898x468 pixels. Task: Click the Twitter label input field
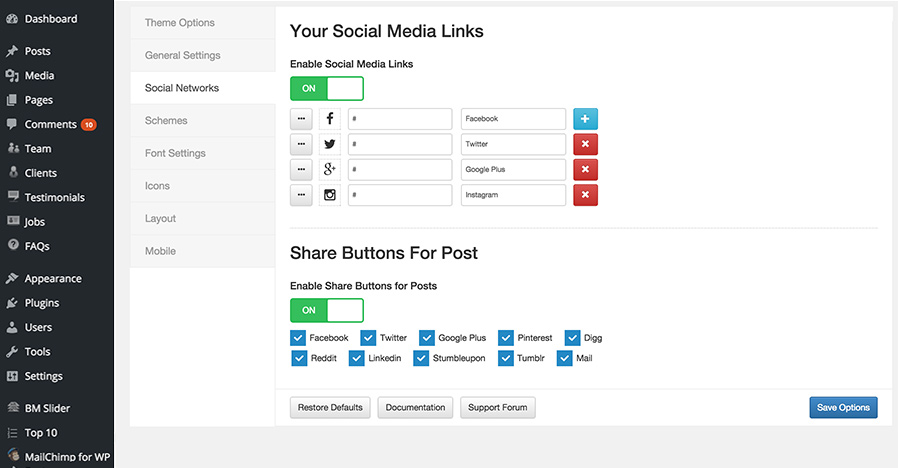[x=513, y=144]
